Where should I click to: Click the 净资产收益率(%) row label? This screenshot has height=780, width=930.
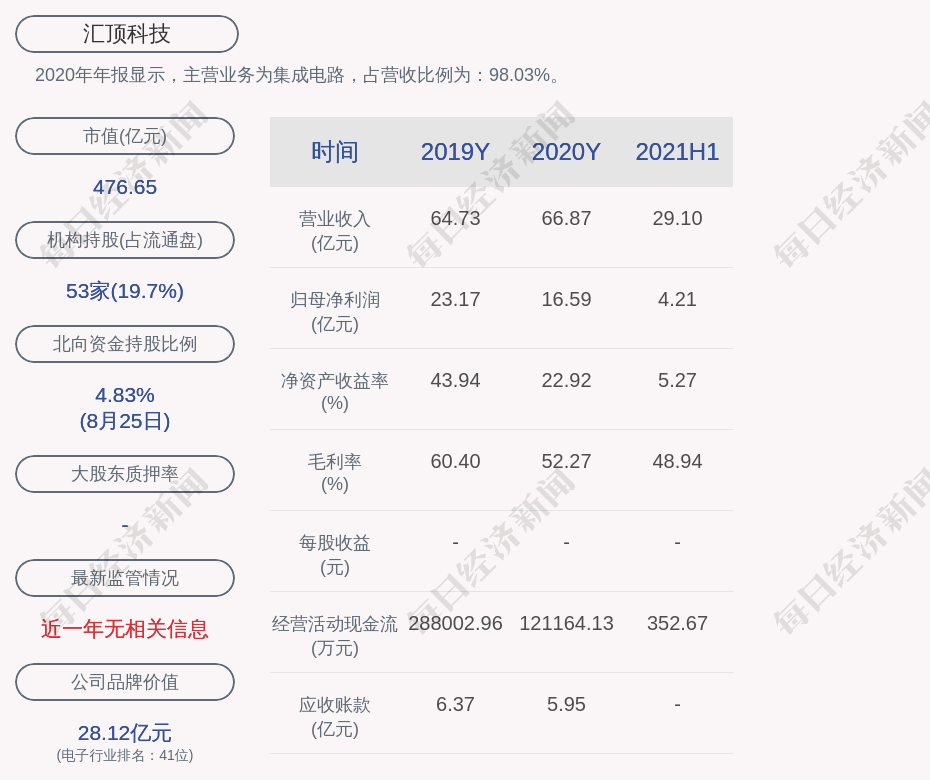335,392
